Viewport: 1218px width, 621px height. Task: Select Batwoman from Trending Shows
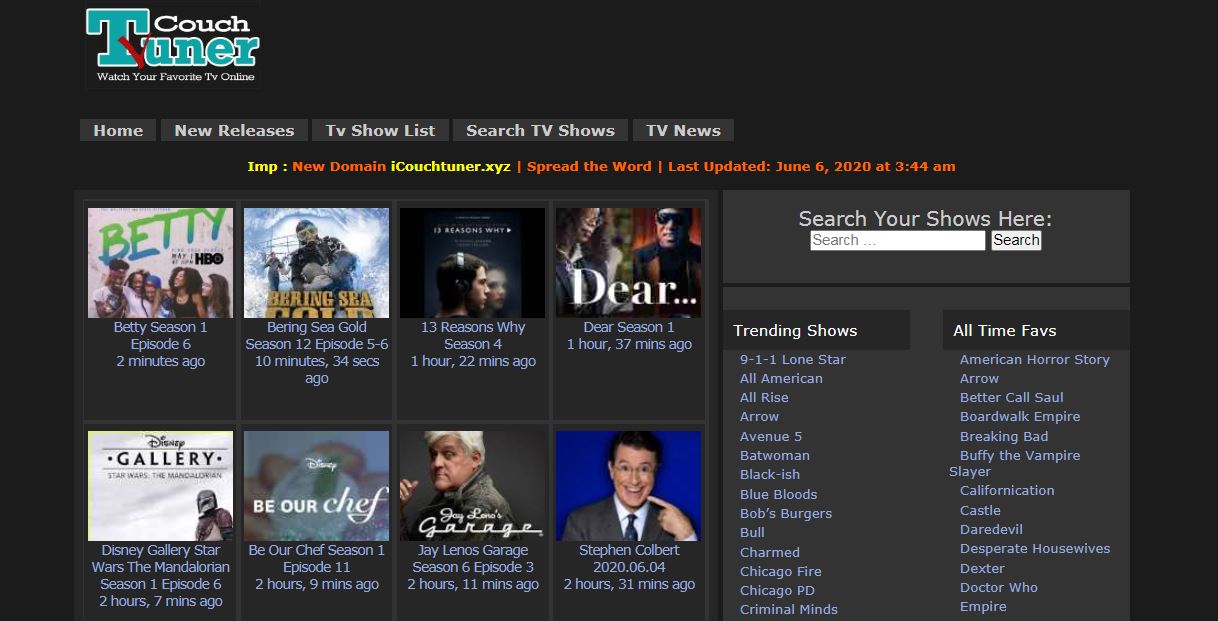point(775,455)
